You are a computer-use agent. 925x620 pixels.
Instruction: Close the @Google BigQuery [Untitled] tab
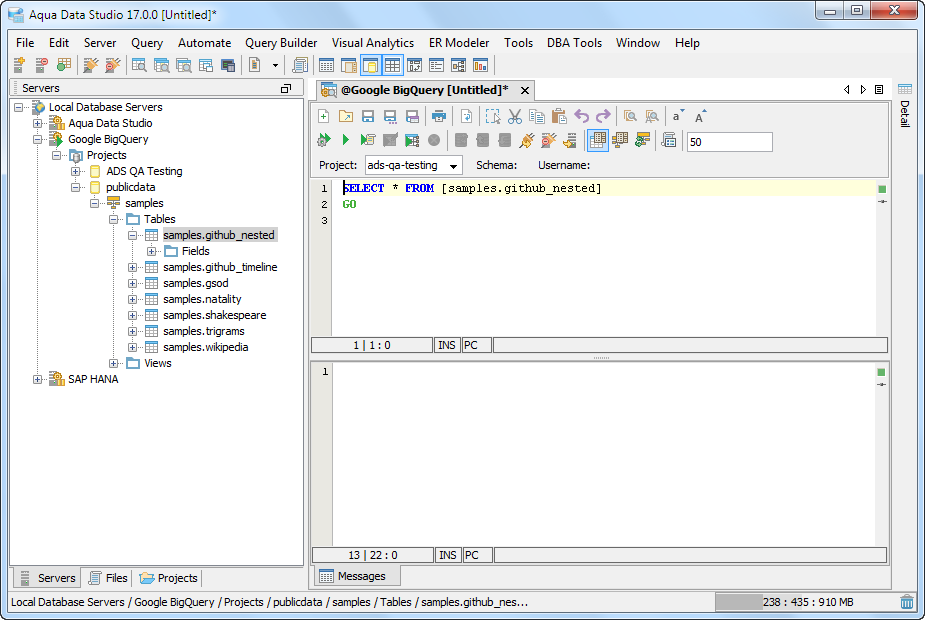click(524, 90)
